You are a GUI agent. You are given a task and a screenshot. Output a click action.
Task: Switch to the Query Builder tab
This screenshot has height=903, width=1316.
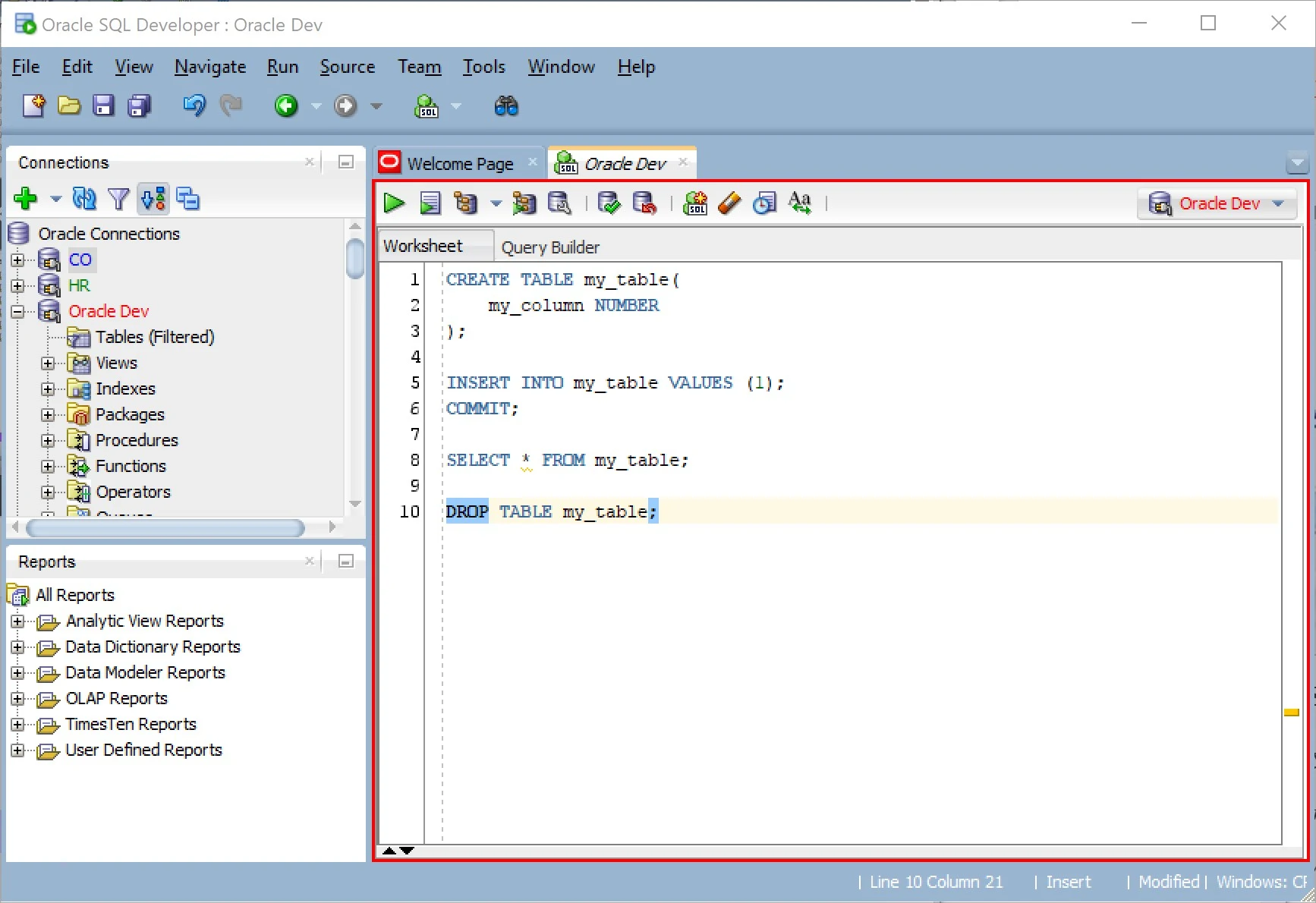tap(550, 247)
